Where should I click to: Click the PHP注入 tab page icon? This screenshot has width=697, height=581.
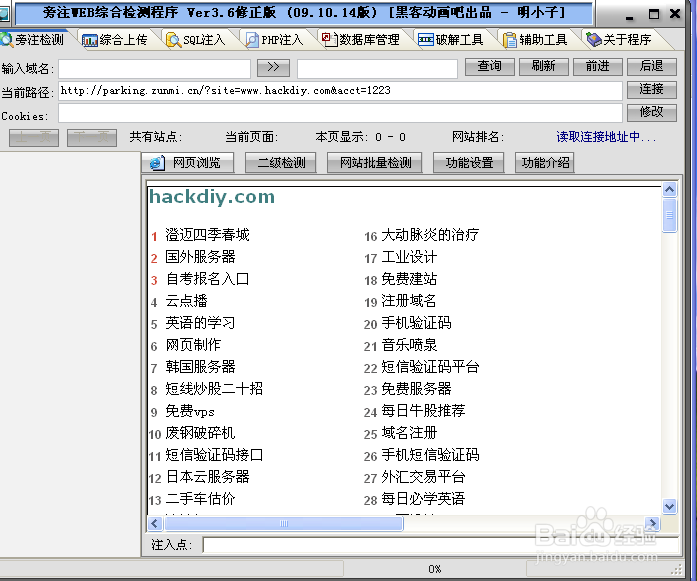tap(252, 40)
